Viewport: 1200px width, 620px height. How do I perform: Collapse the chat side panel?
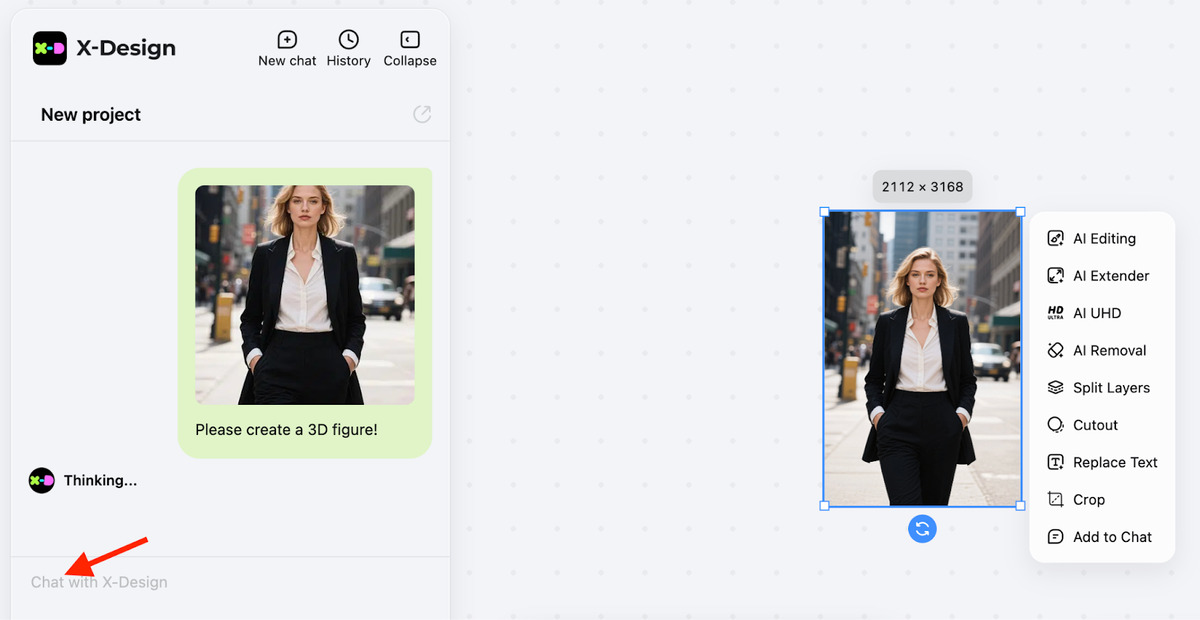[x=410, y=48]
